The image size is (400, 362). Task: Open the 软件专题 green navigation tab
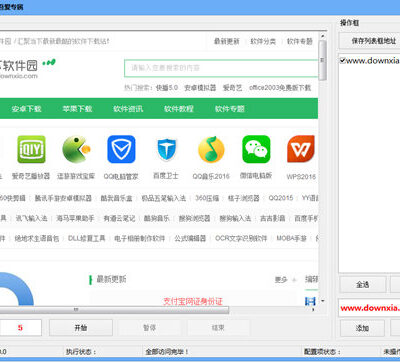[230, 109]
